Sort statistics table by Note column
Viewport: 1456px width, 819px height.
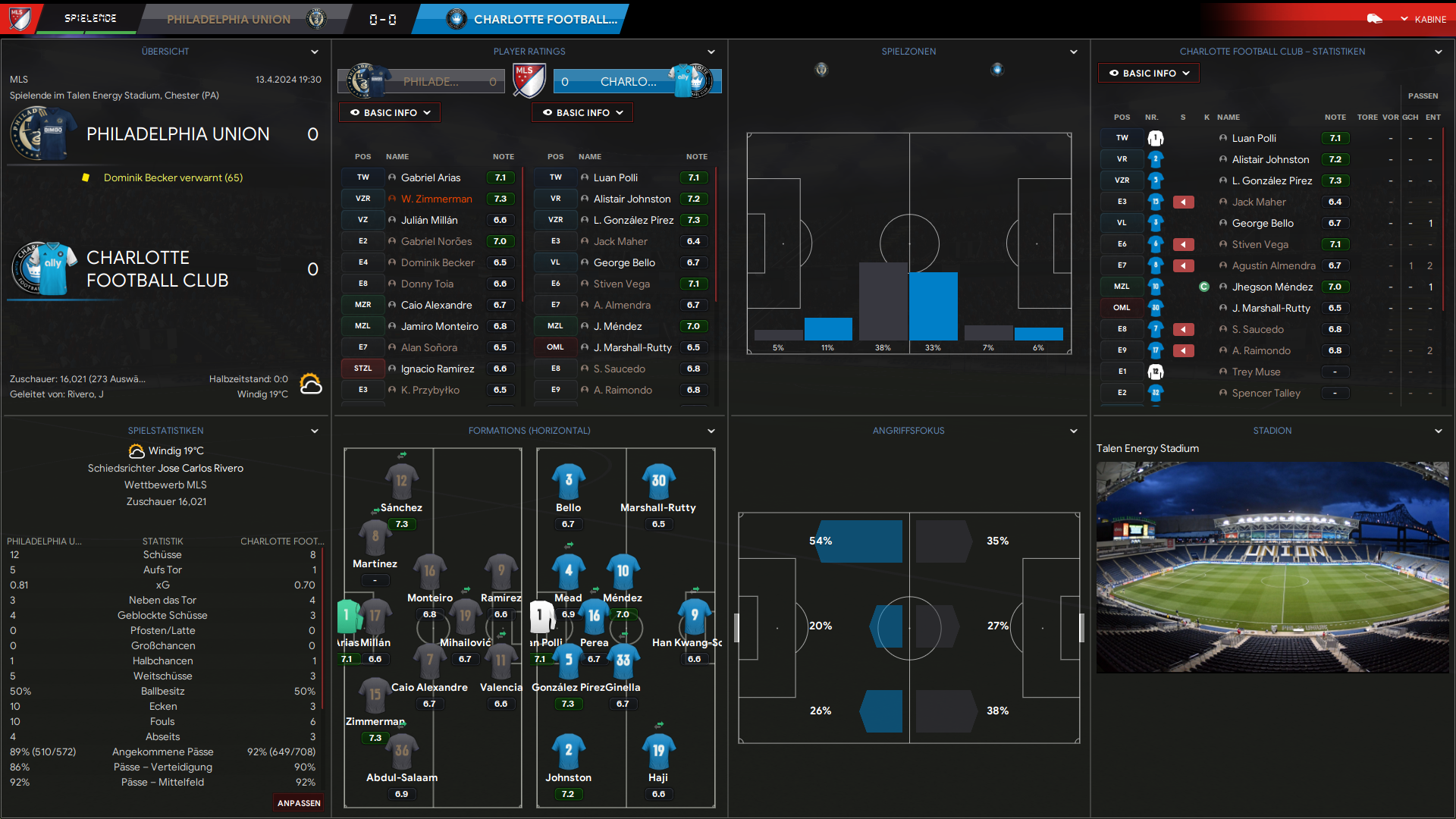coord(1335,117)
